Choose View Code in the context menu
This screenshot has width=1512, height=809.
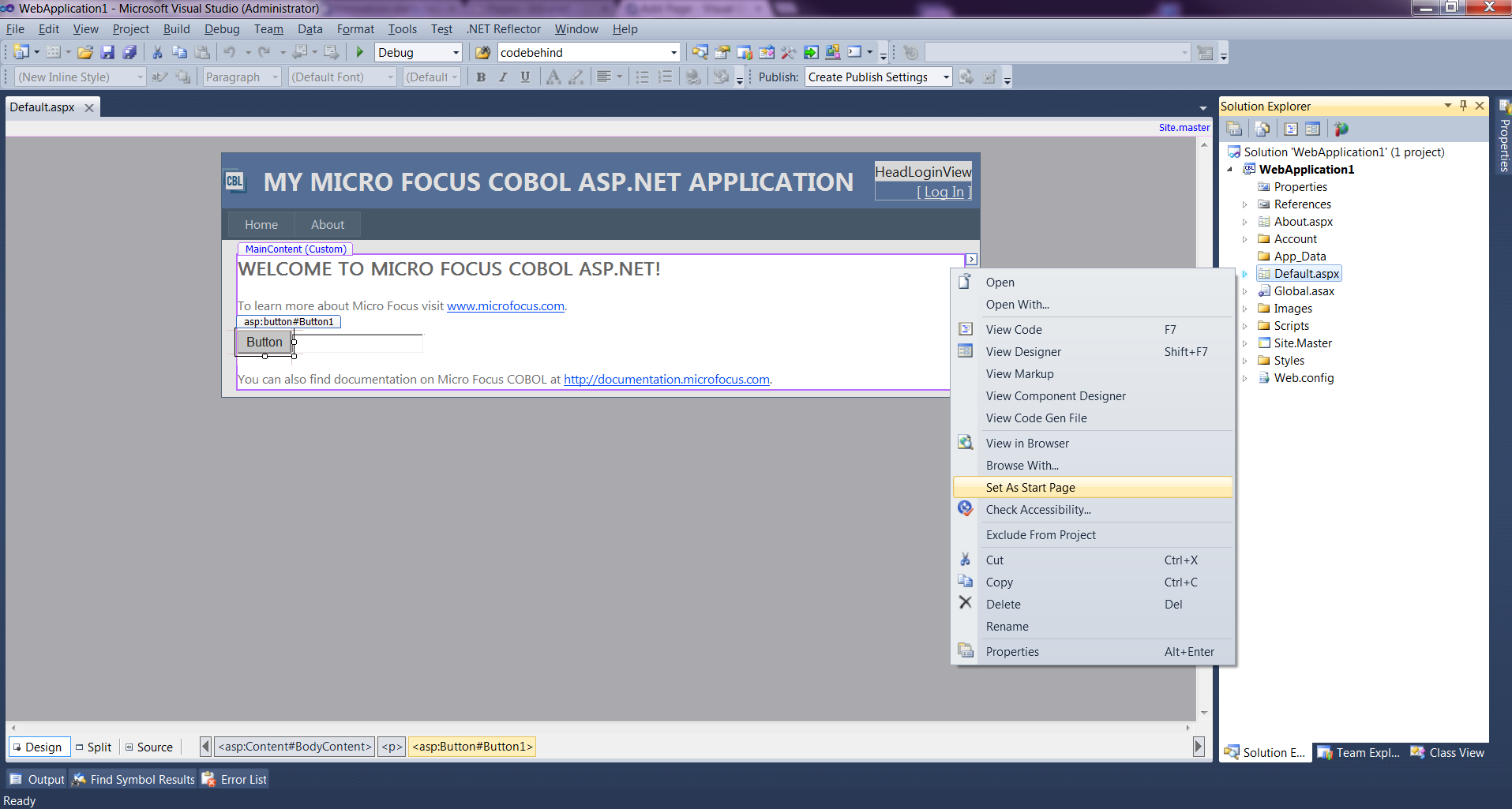tap(1093, 330)
